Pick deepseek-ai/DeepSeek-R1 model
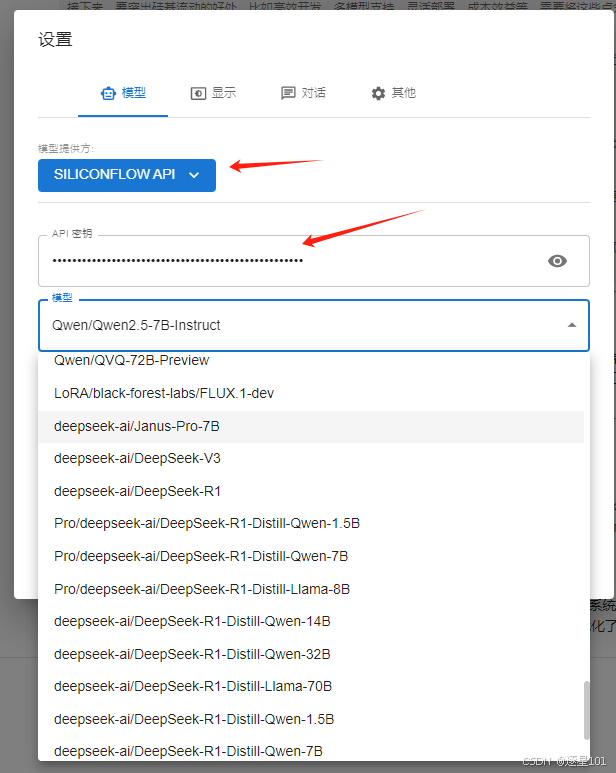616x773 pixels. pos(311,492)
